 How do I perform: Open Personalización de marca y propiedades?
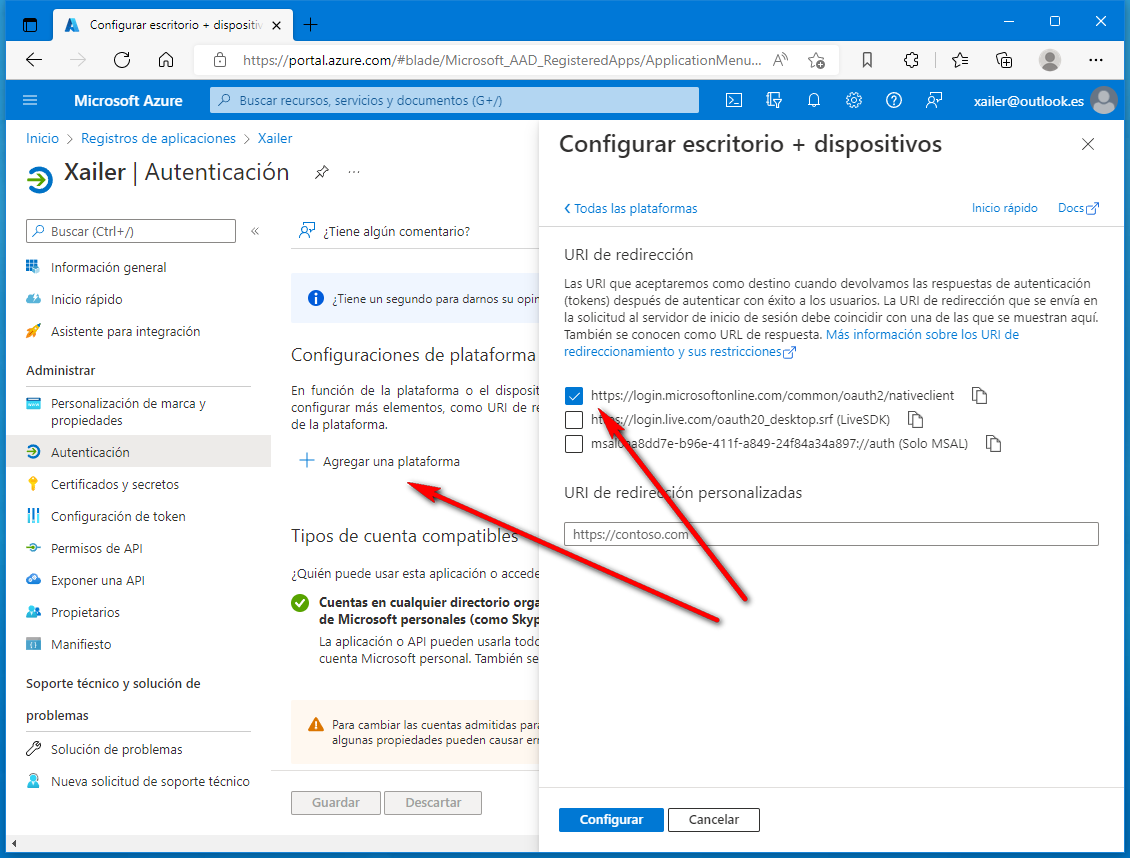click(128, 412)
